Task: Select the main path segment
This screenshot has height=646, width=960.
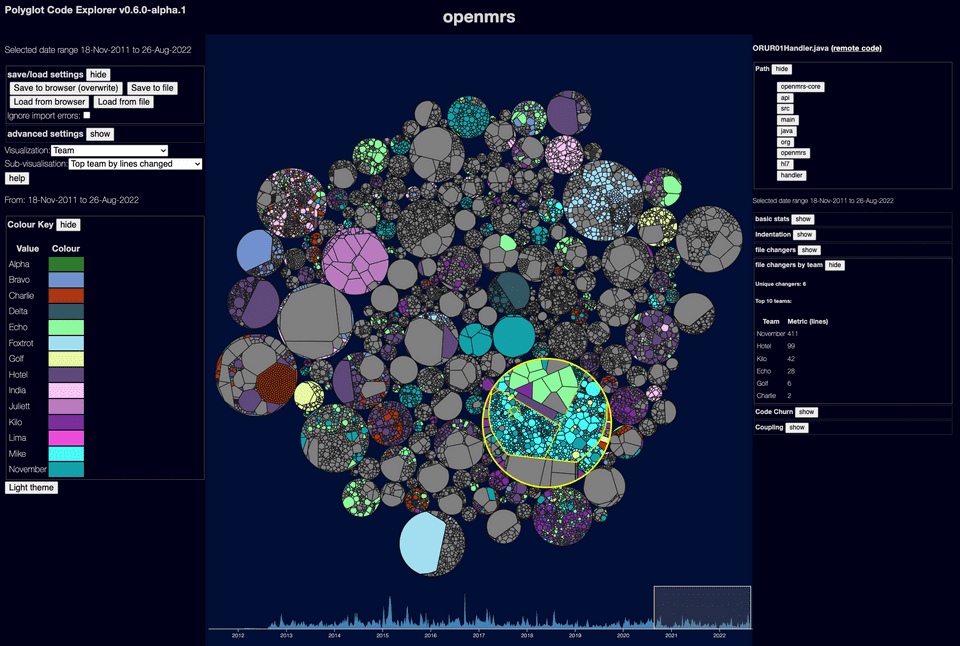Action: point(787,120)
